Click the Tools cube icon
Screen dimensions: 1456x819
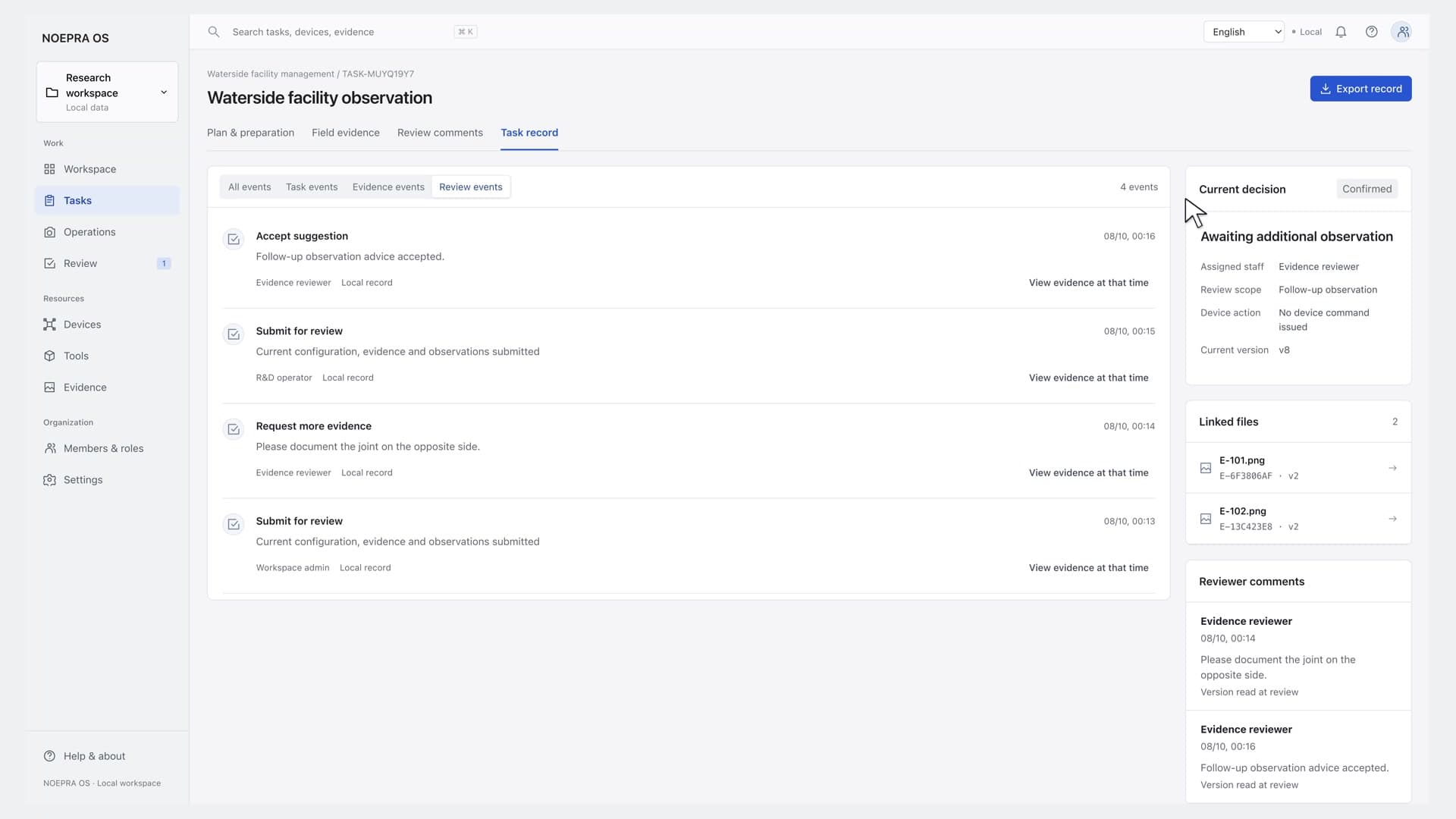[49, 356]
